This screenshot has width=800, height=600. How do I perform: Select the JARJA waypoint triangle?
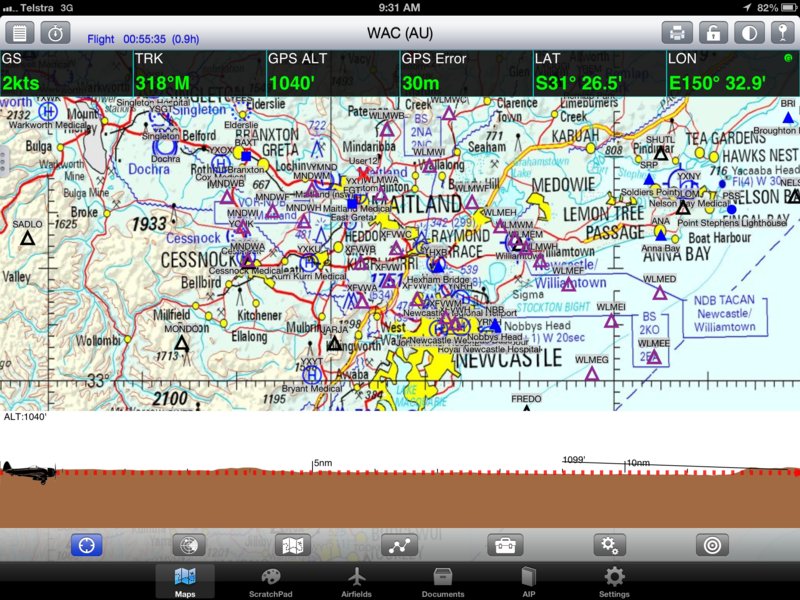tap(334, 343)
